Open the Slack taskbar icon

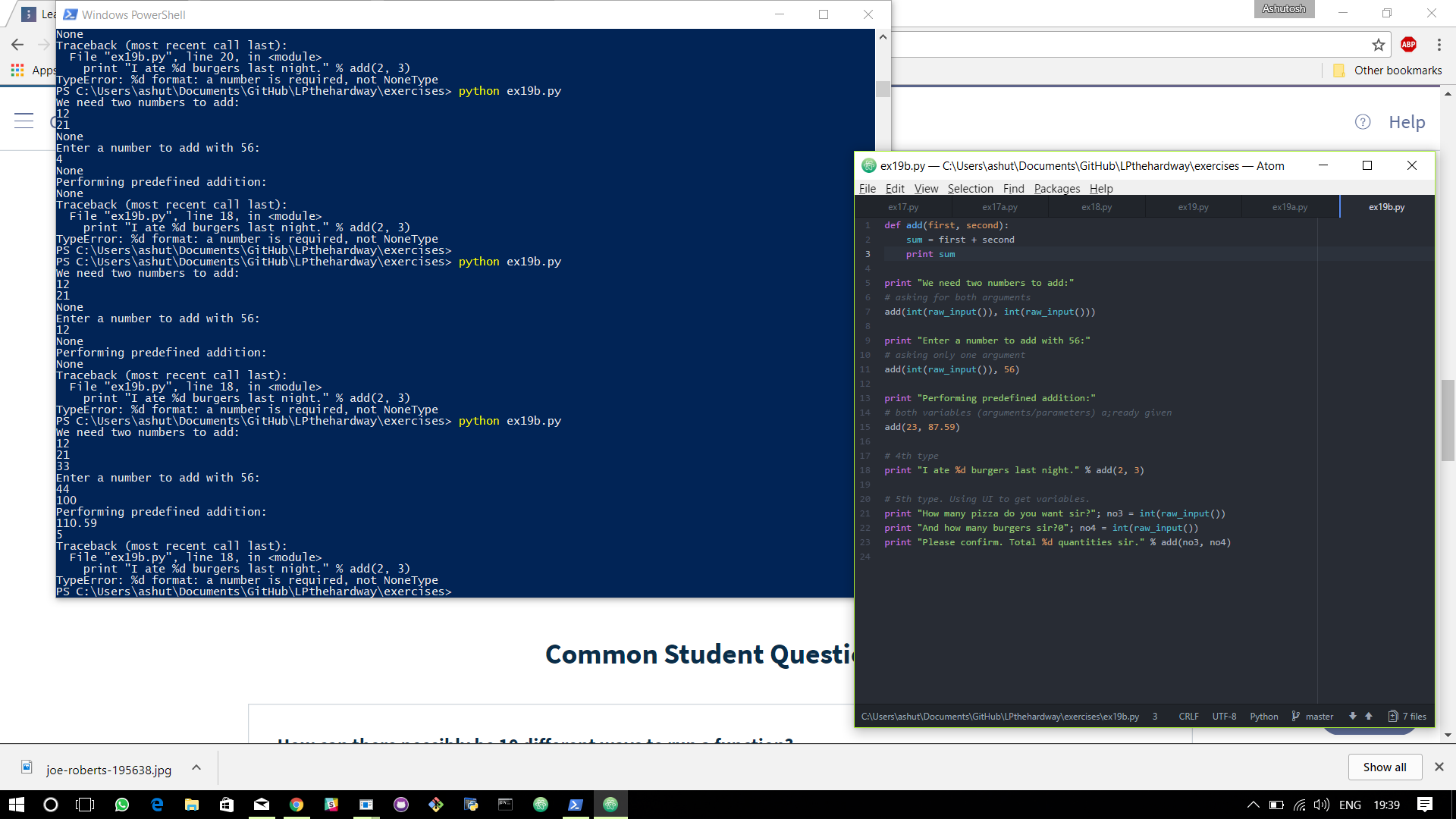[331, 805]
